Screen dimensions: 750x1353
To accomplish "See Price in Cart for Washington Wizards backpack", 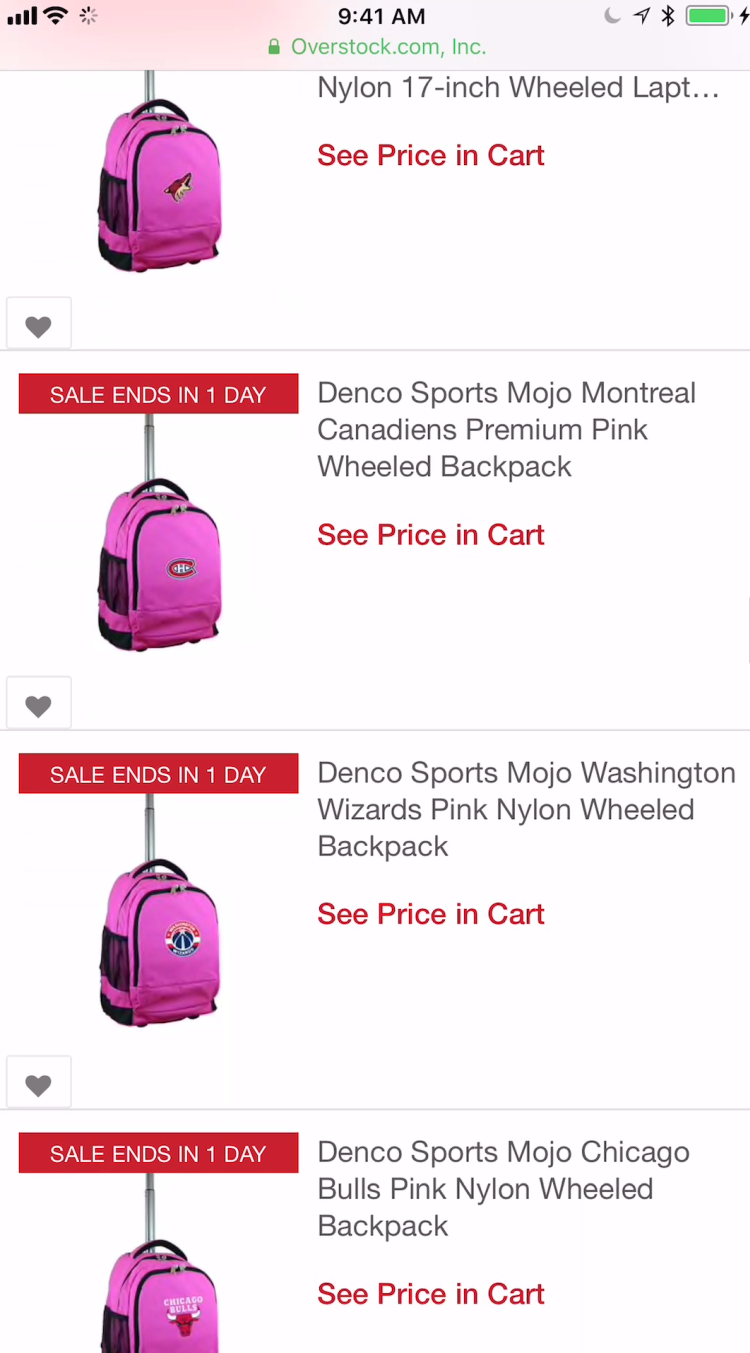I will 431,914.
